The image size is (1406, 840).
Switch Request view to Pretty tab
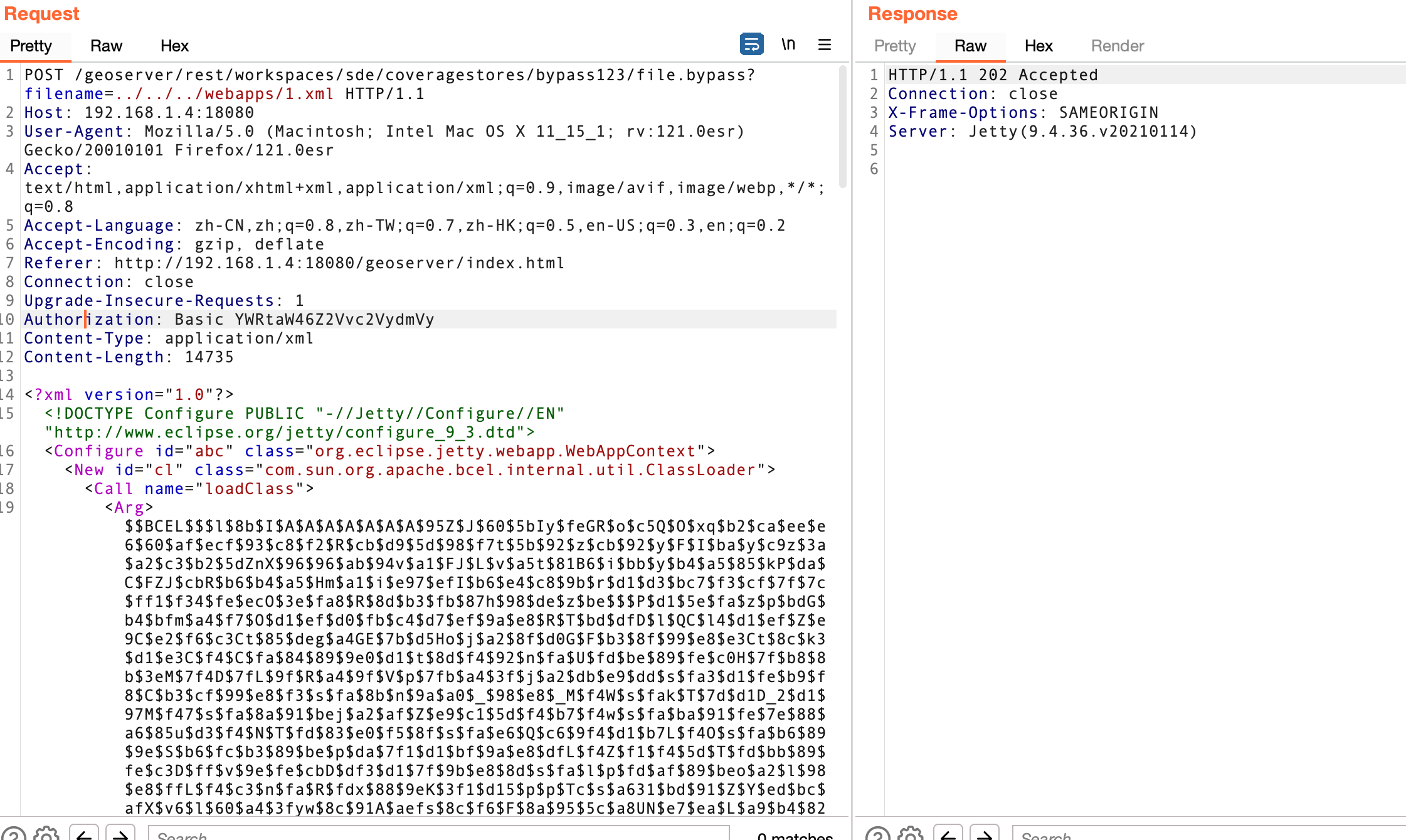(31, 46)
